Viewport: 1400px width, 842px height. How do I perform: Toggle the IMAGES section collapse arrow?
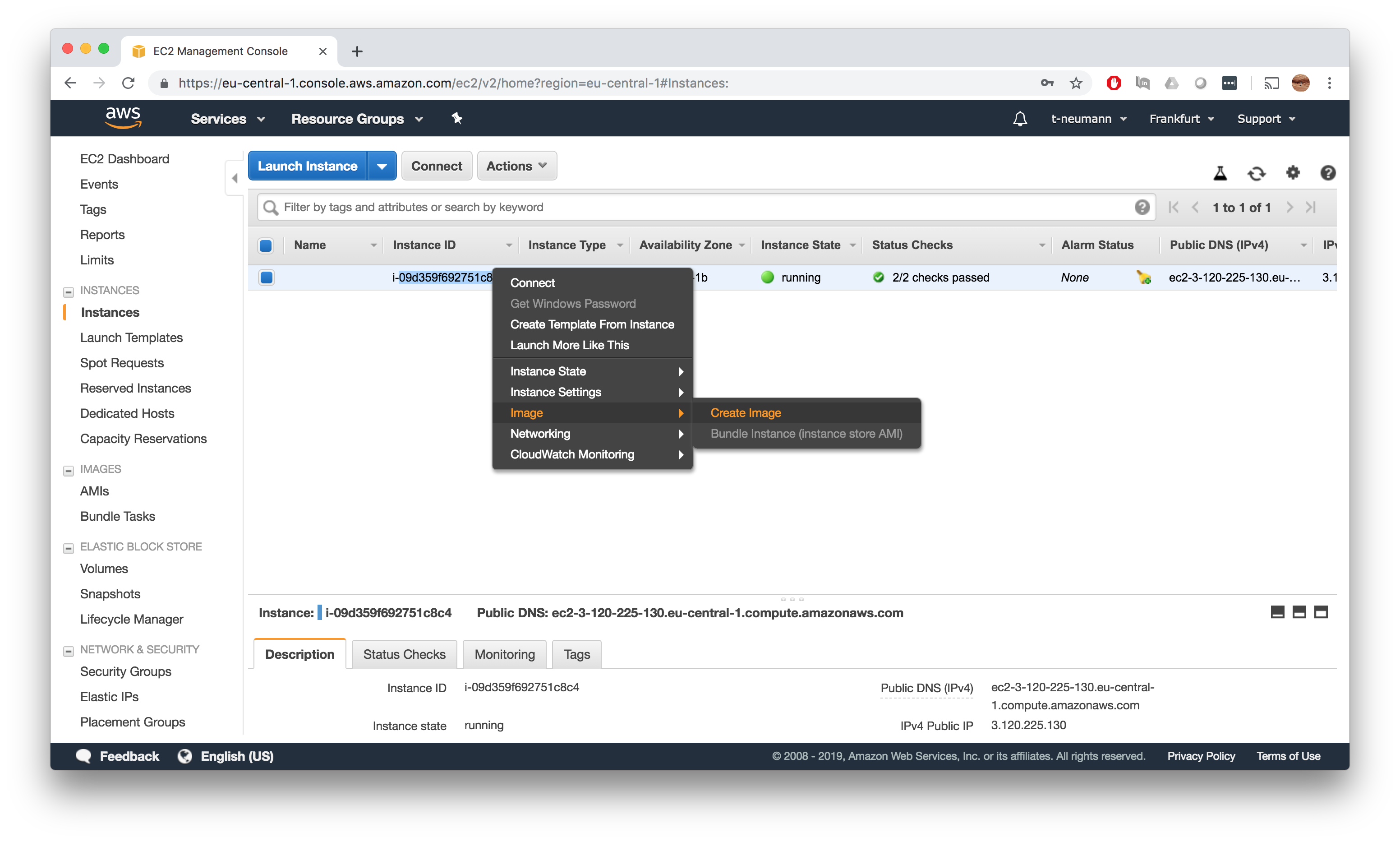coord(68,469)
